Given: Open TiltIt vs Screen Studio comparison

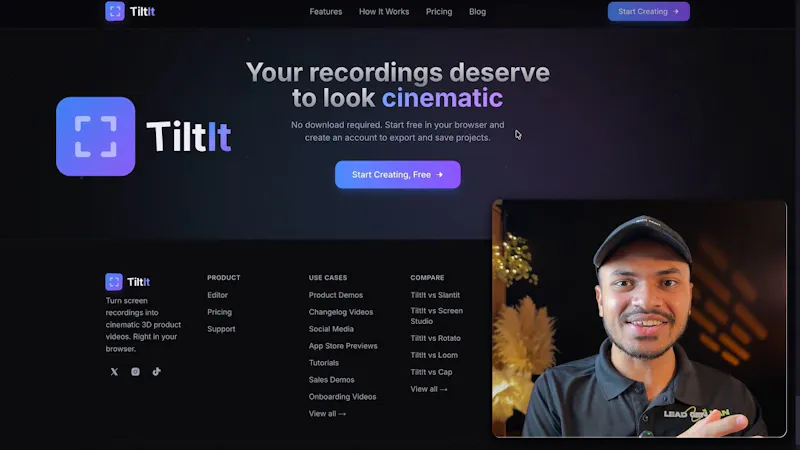Looking at the screenshot, I should [x=437, y=316].
